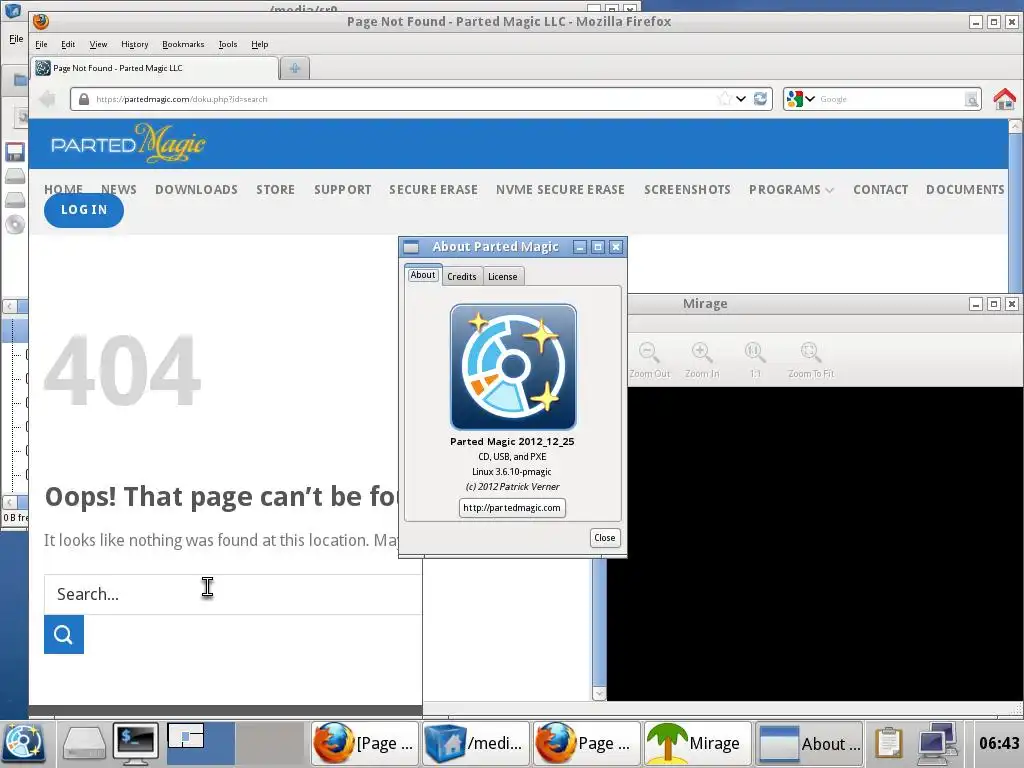
Task: Open the DOCUMENTS navigation link
Action: click(x=965, y=189)
